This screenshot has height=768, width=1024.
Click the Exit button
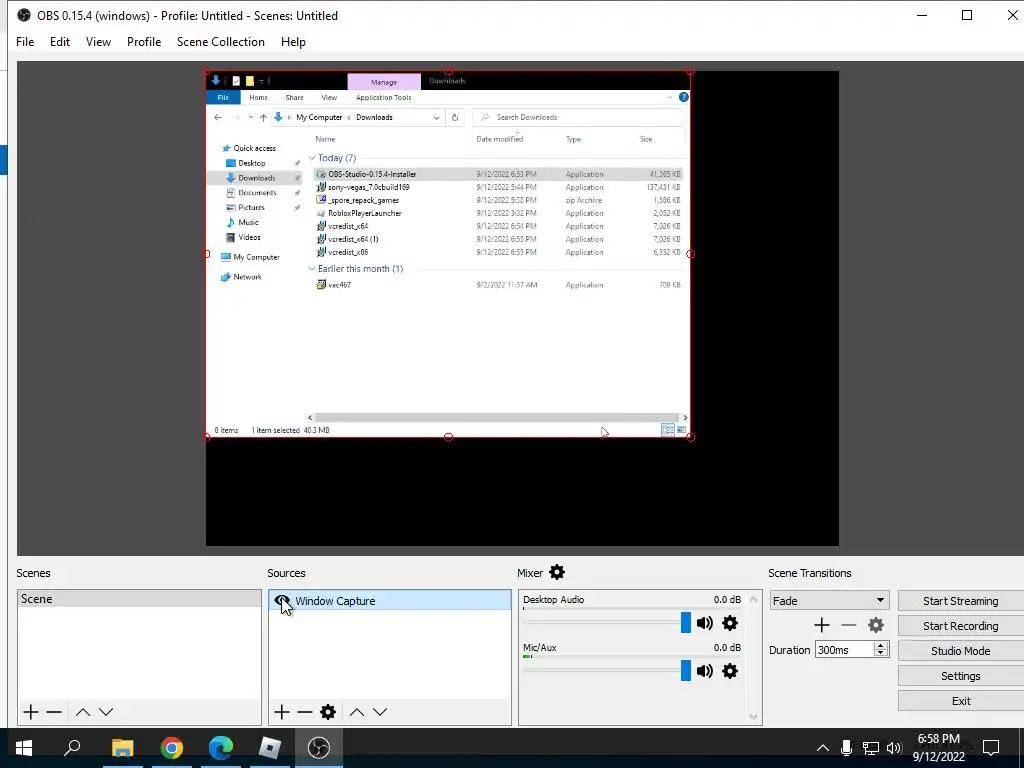click(x=961, y=701)
